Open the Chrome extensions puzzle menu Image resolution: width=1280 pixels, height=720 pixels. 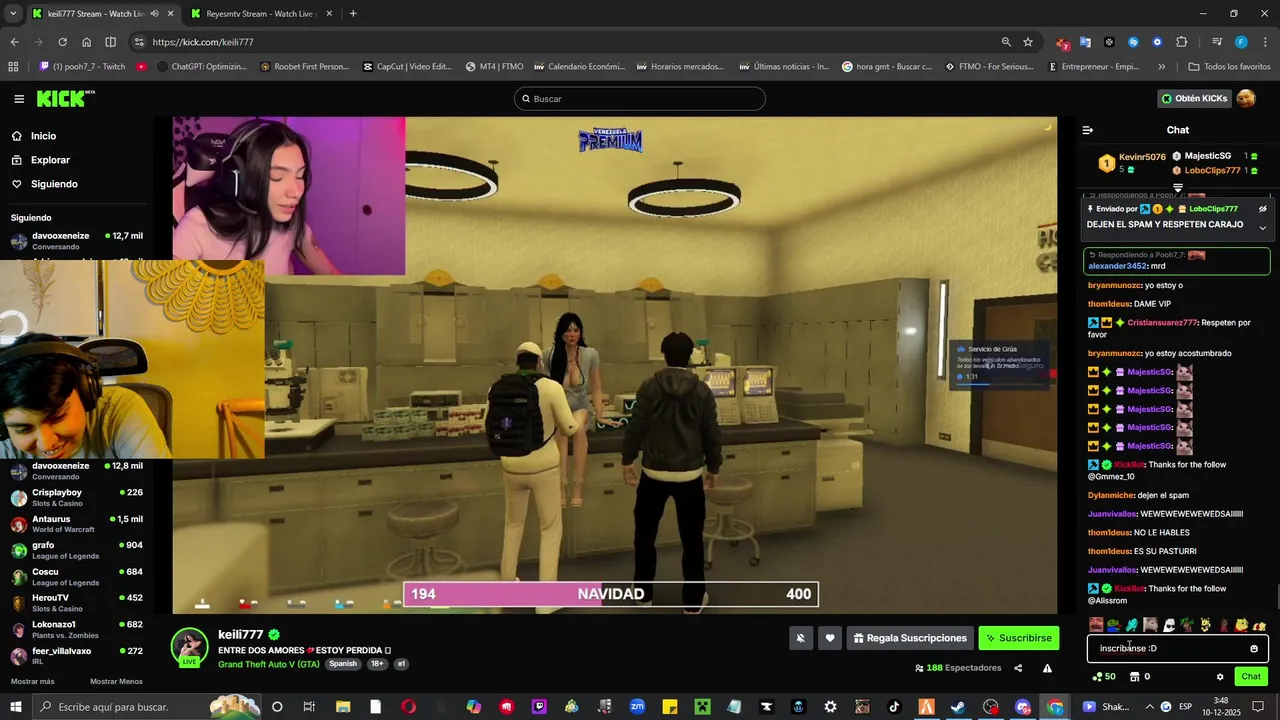tap(1182, 42)
